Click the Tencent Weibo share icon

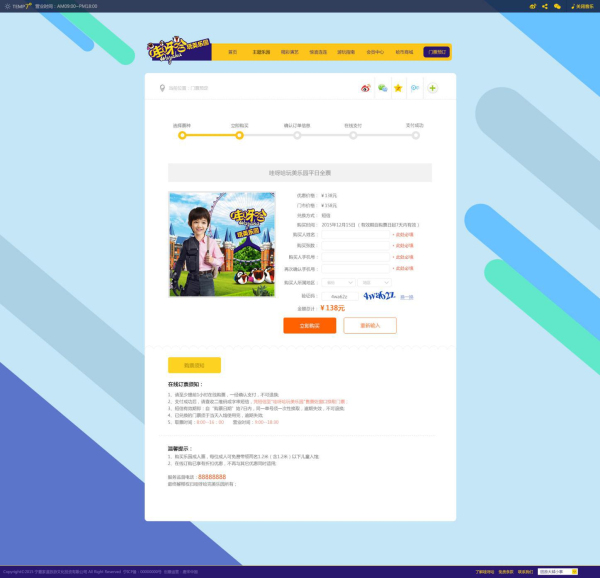pos(415,88)
